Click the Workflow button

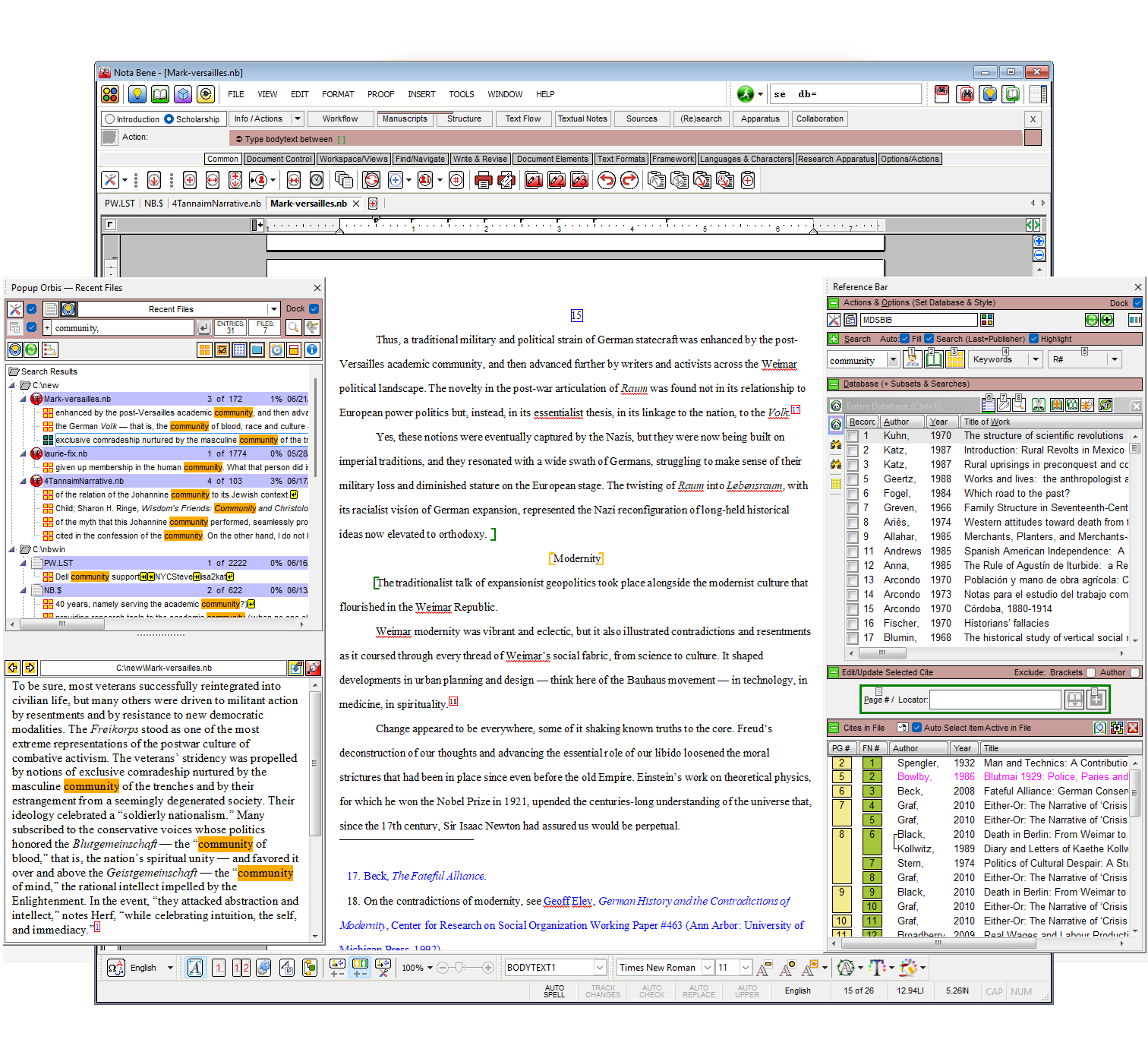tap(340, 119)
